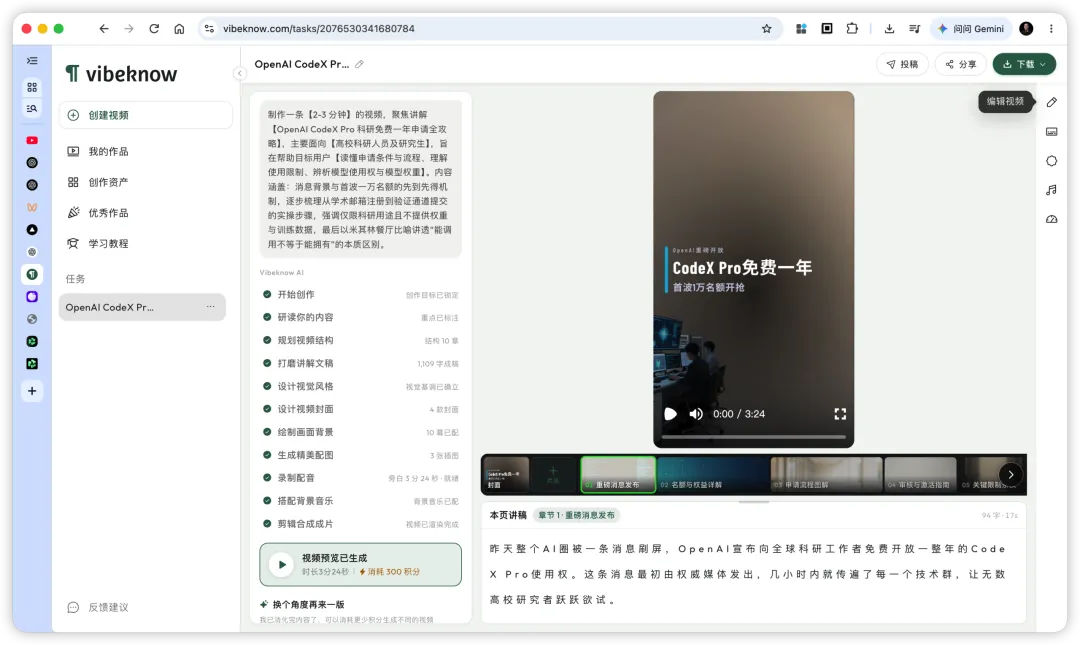The height and width of the screenshot is (645, 1080).
Task: Click the play icon on the preview card
Action: click(282, 564)
